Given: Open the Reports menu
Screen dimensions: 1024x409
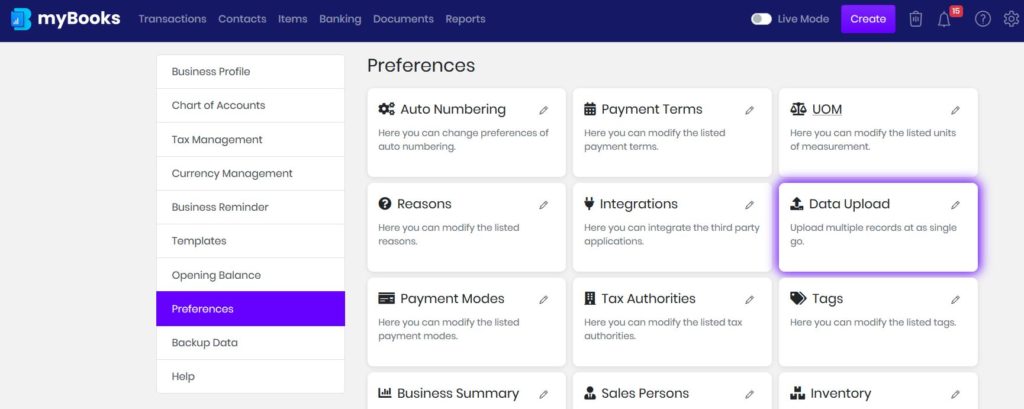Looking at the screenshot, I should click(465, 19).
